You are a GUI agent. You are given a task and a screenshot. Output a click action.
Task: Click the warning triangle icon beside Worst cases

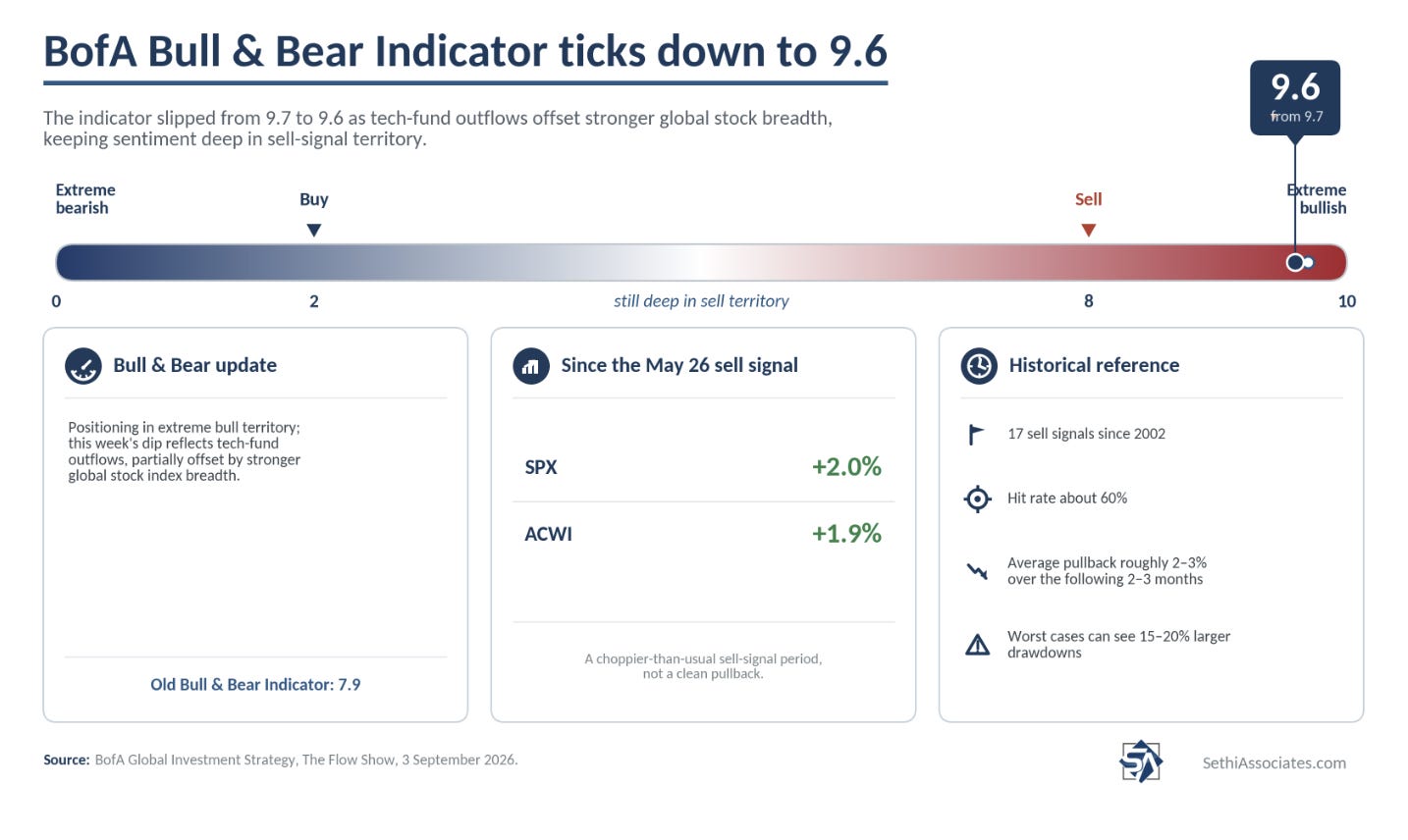point(977,645)
